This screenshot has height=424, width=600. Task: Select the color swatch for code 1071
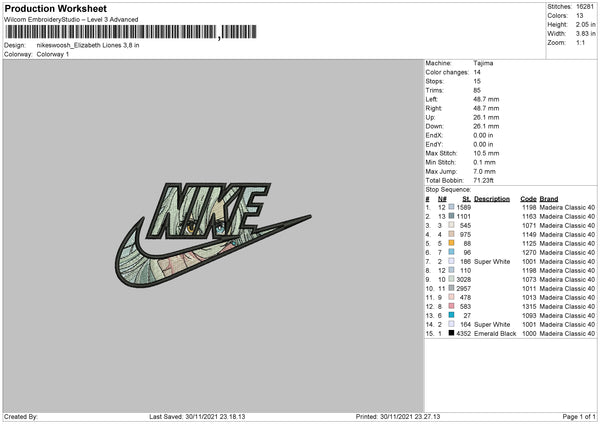point(452,225)
